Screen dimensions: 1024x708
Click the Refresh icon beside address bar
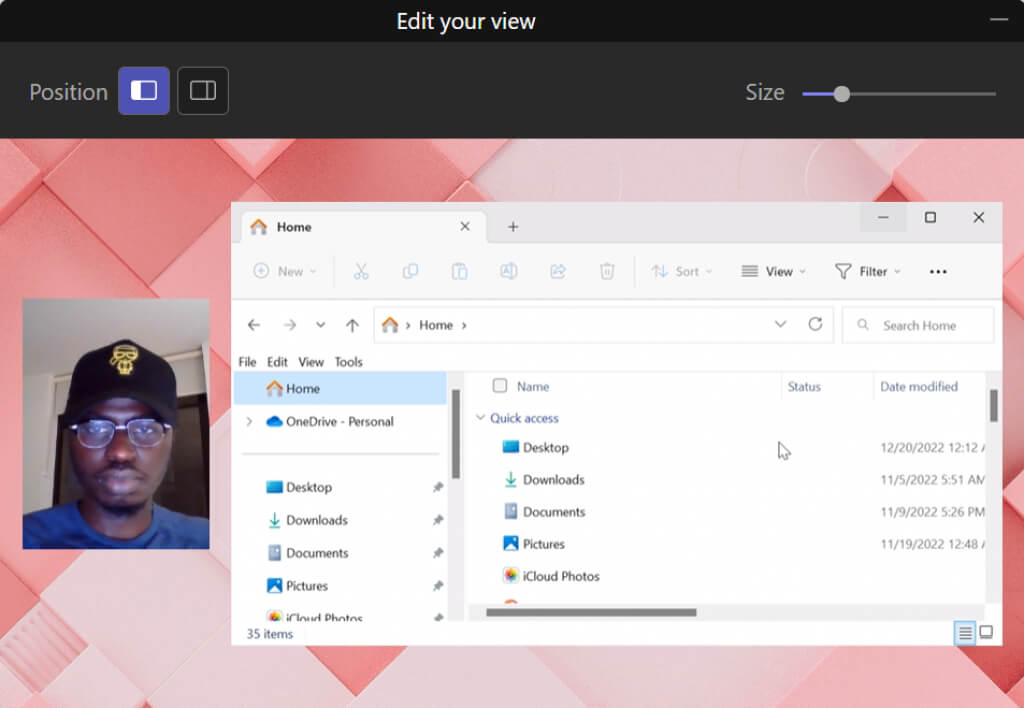815,325
